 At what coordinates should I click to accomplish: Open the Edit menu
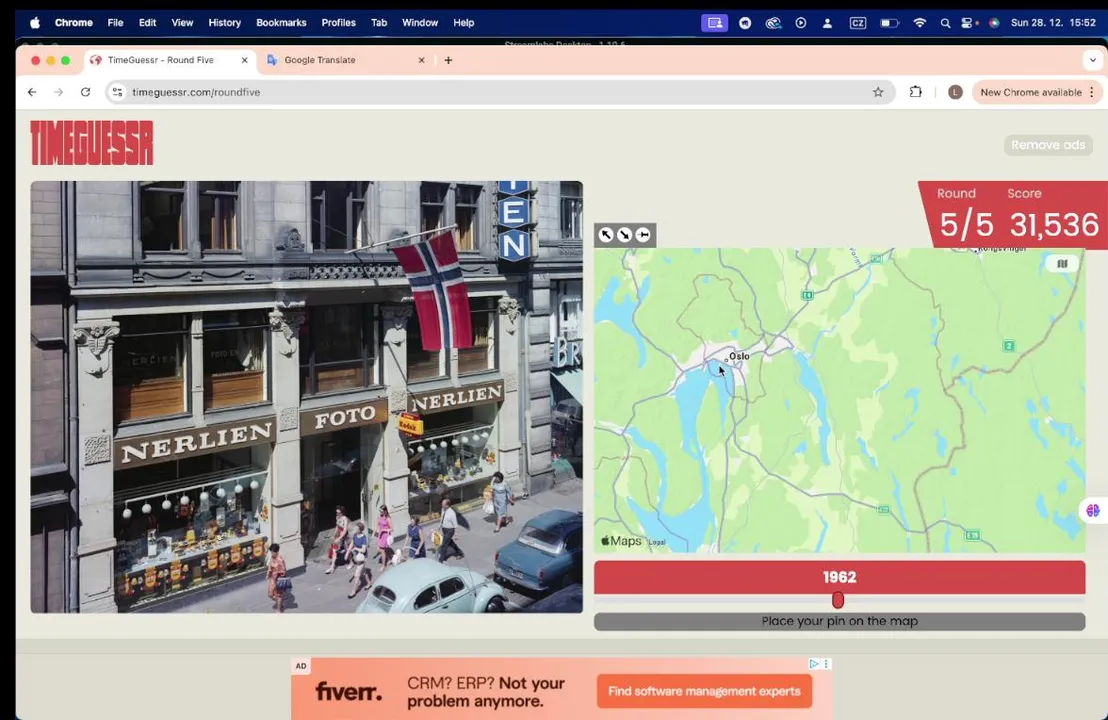pos(147,23)
